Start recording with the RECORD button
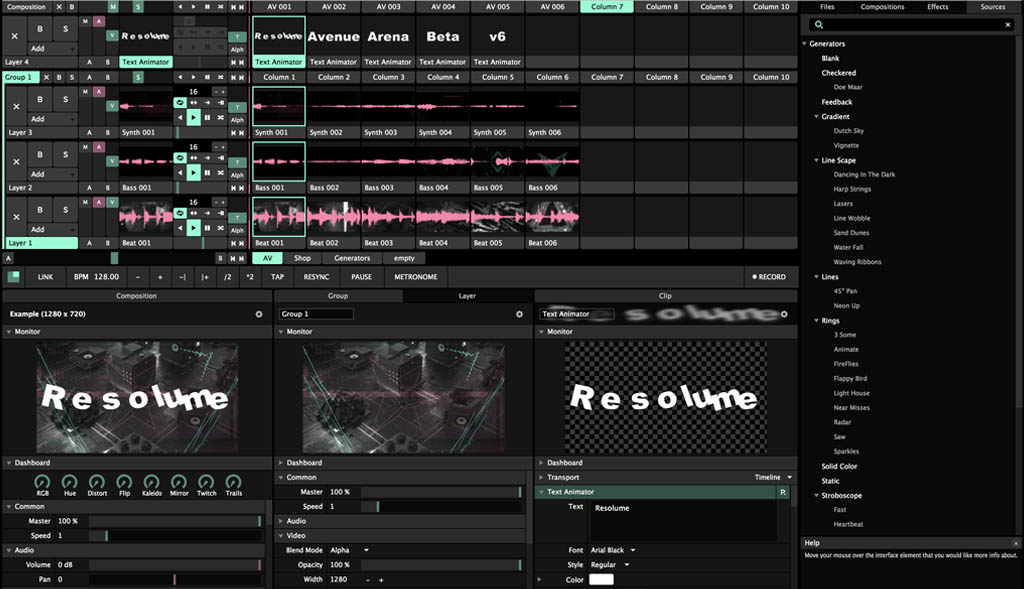 click(x=769, y=277)
